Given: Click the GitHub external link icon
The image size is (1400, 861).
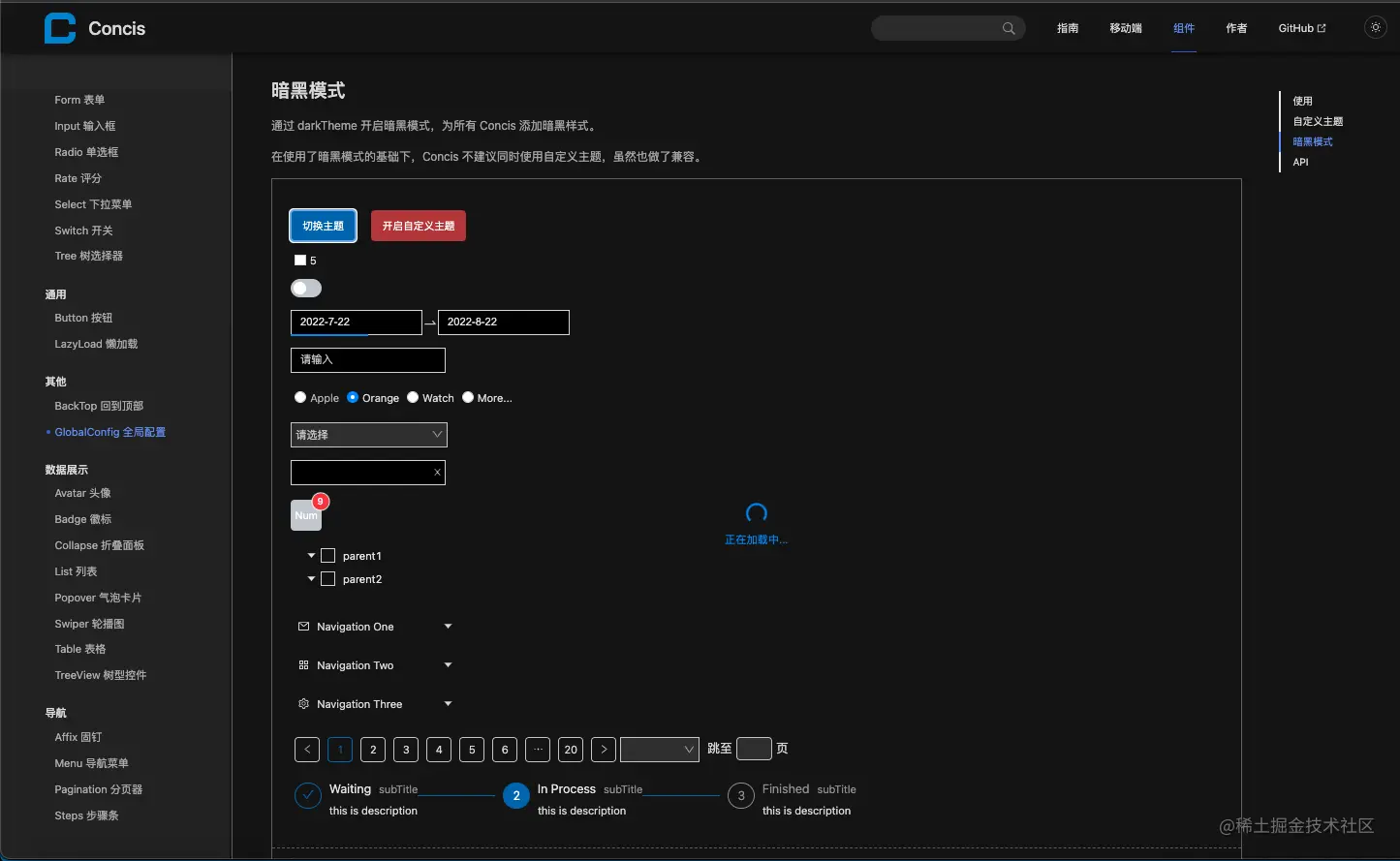Looking at the screenshot, I should 1322,28.
